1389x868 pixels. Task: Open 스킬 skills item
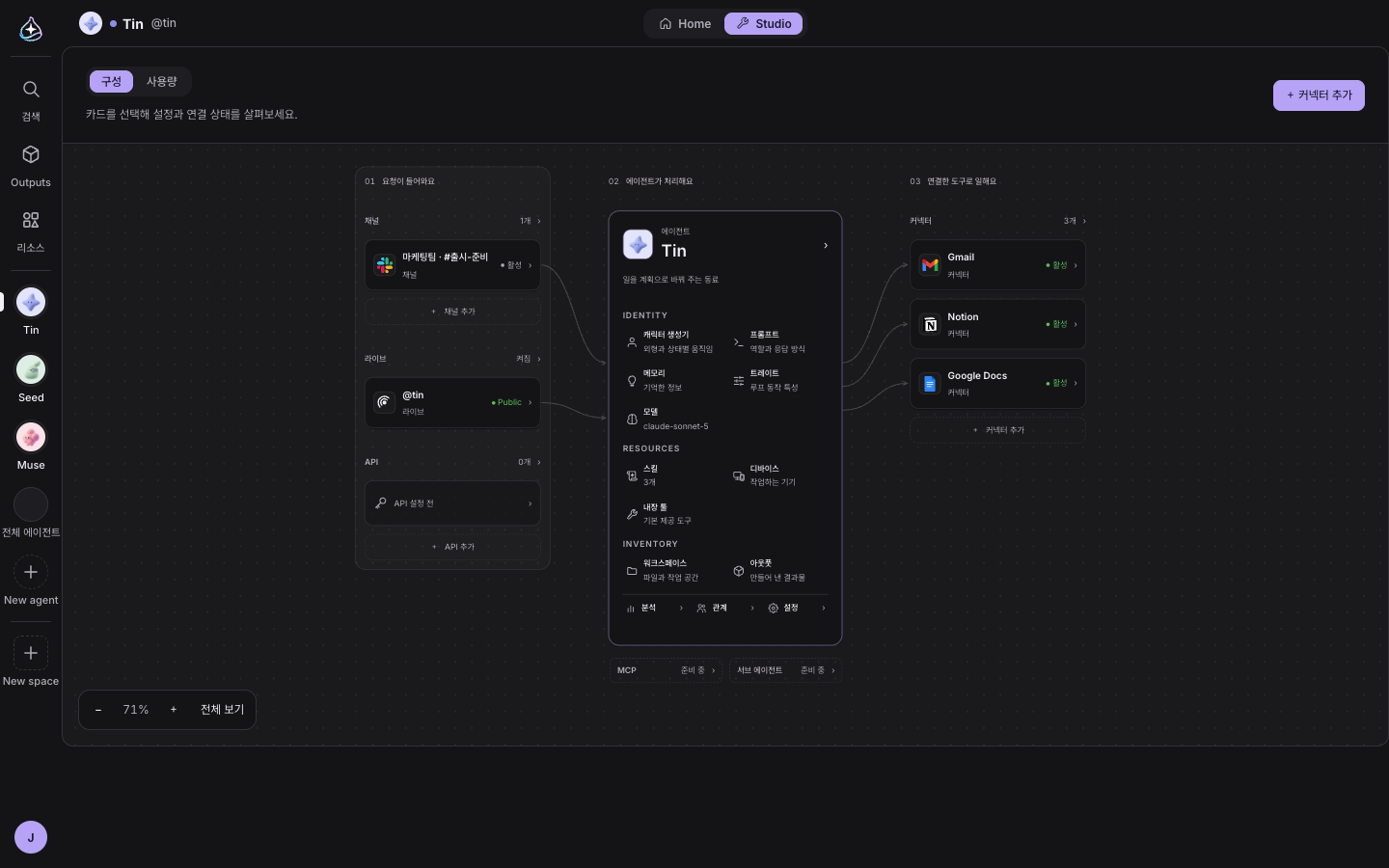click(672, 475)
